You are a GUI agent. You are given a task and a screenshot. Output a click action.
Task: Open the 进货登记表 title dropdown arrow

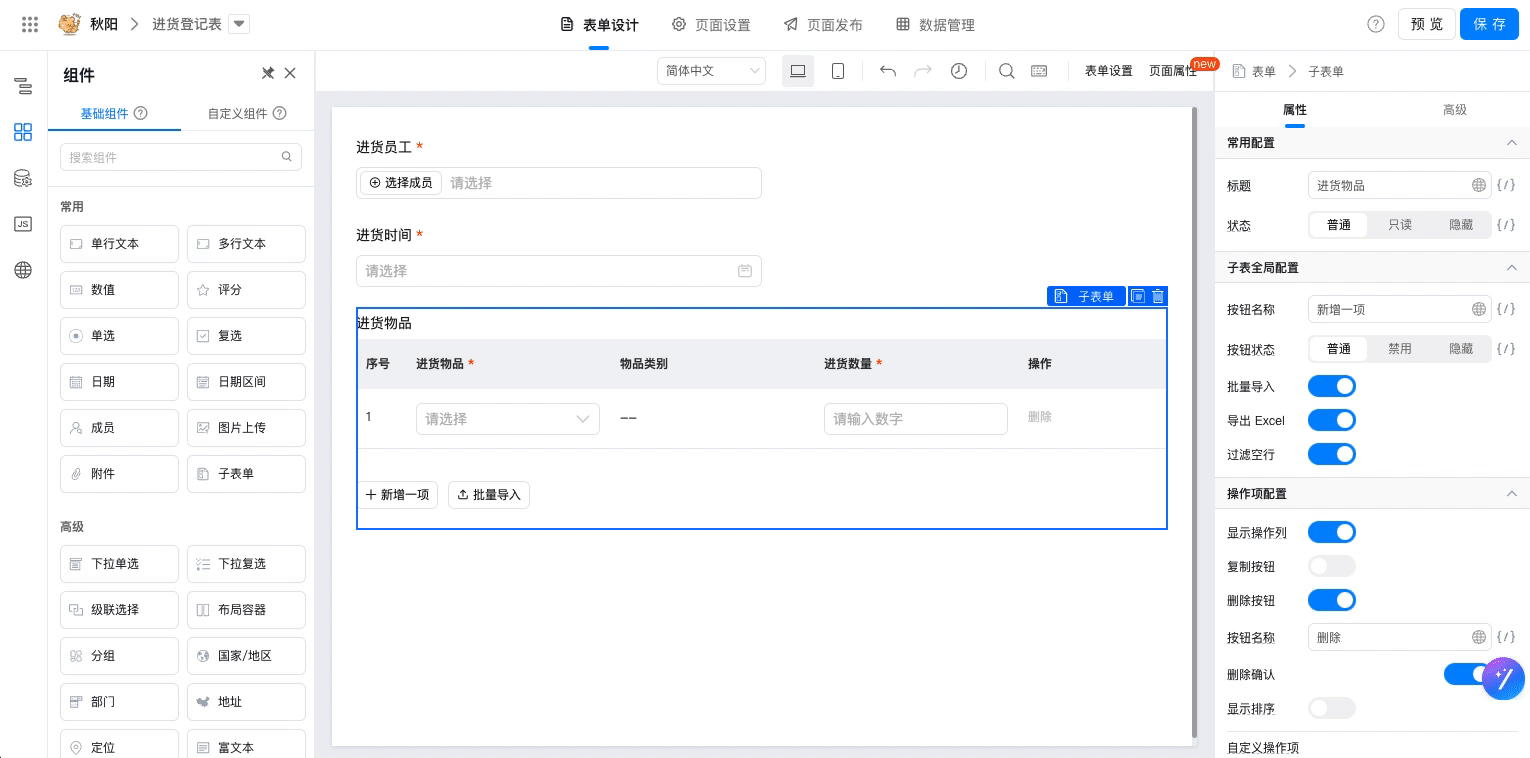[239, 25]
